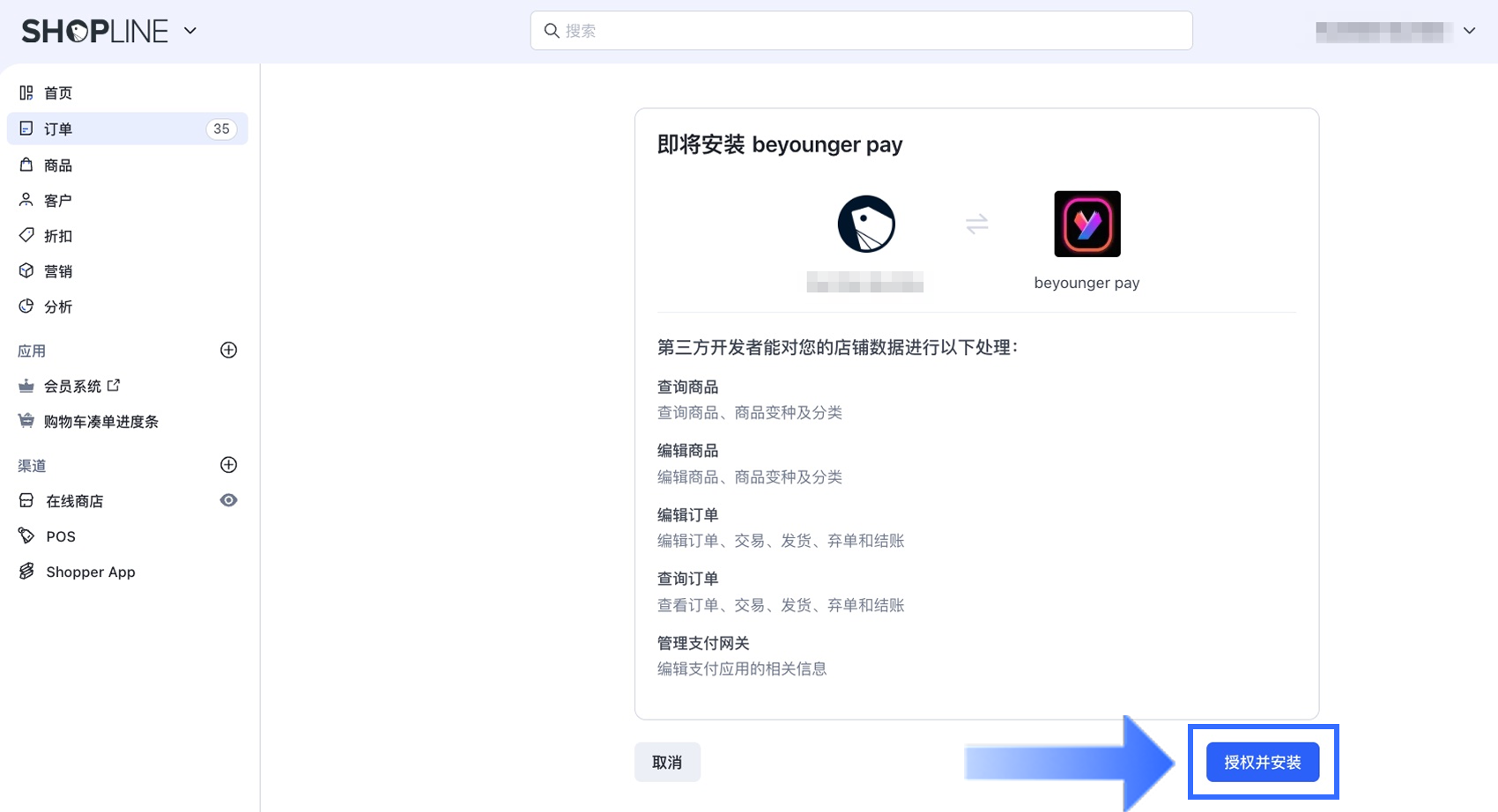Screen dimensions: 1498x812
Task: Click the 35 orders count badge
Action: (221, 129)
